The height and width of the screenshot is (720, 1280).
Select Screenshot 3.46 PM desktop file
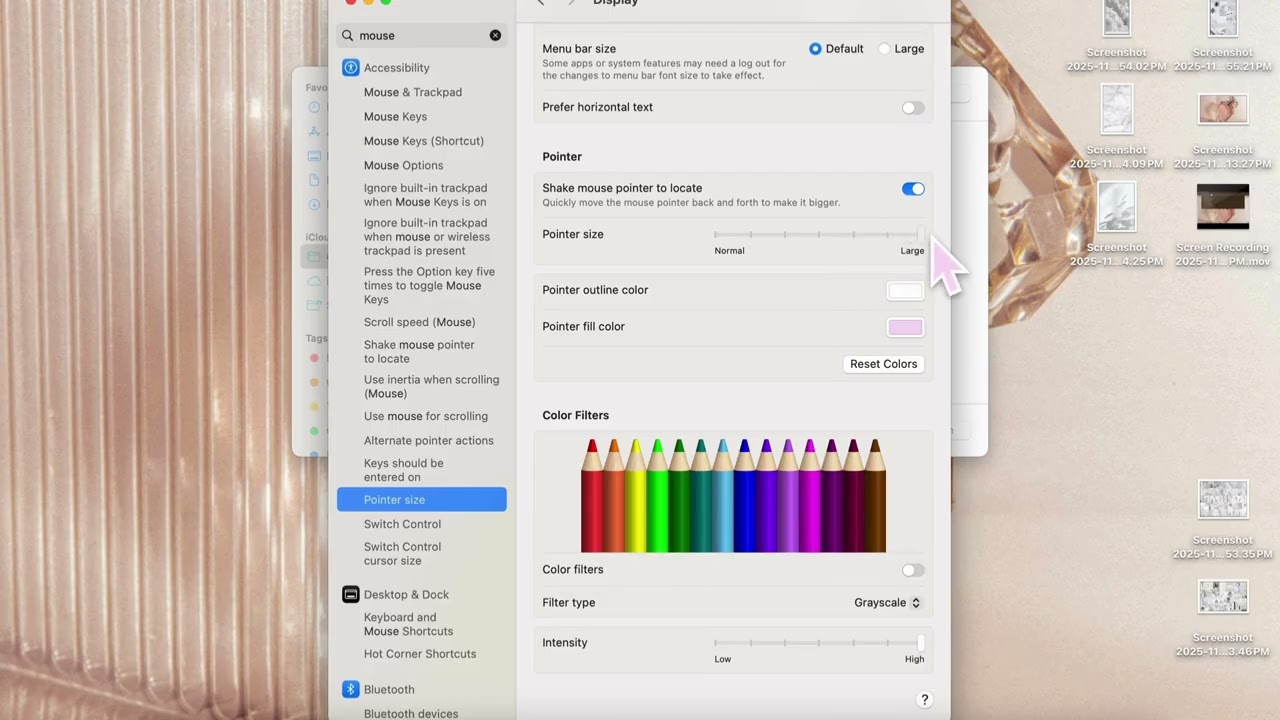pos(1222,618)
